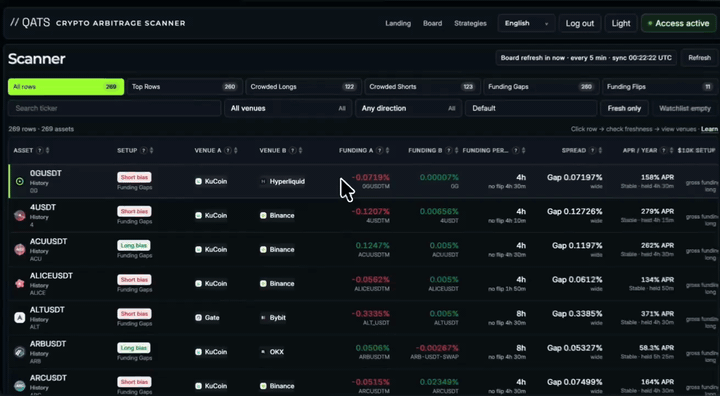Viewport: 720px width, 396px height.
Task: Sort by the APR / Year column arrows
Action: click(x=671, y=151)
